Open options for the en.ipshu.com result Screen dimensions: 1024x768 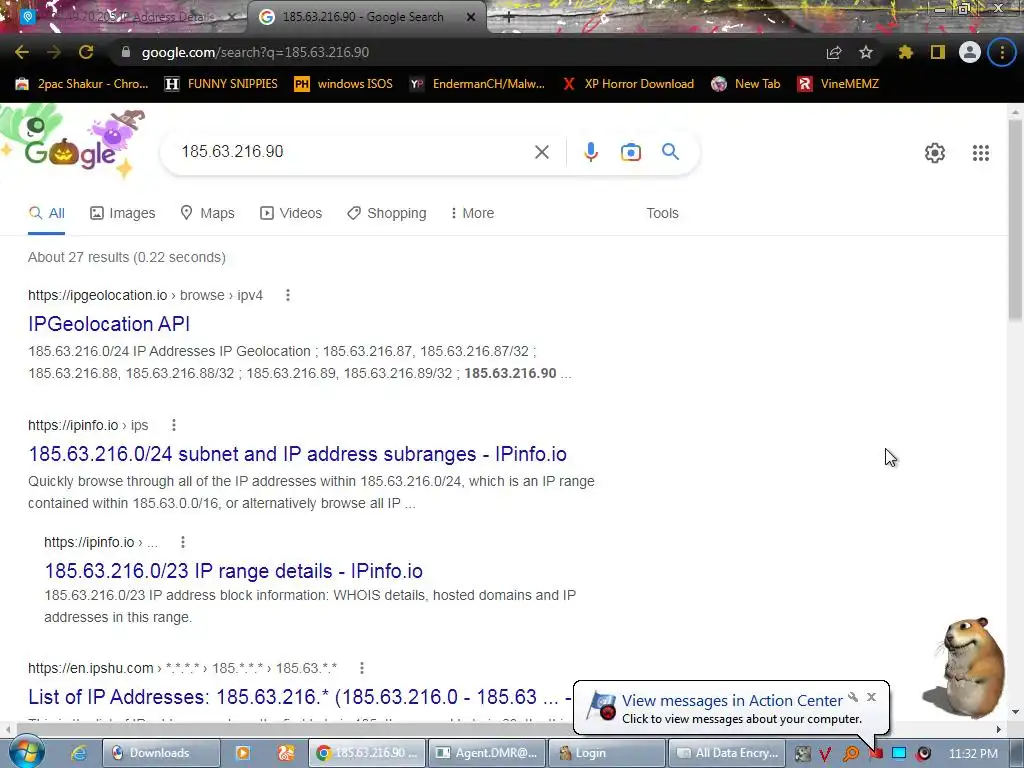[x=362, y=668]
